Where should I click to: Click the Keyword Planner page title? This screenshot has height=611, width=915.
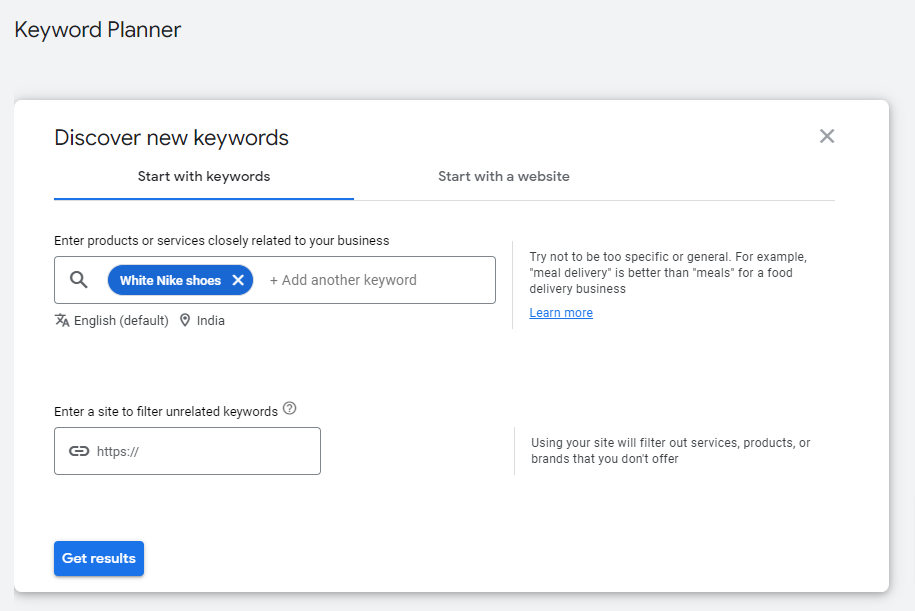tap(97, 30)
